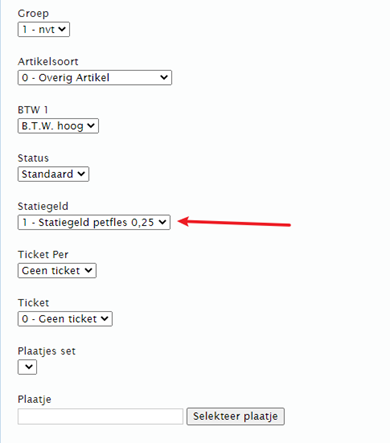Open the Groep dropdown showing 1 - nvt
Viewport: 390px width, 443px height.
[x=44, y=29]
